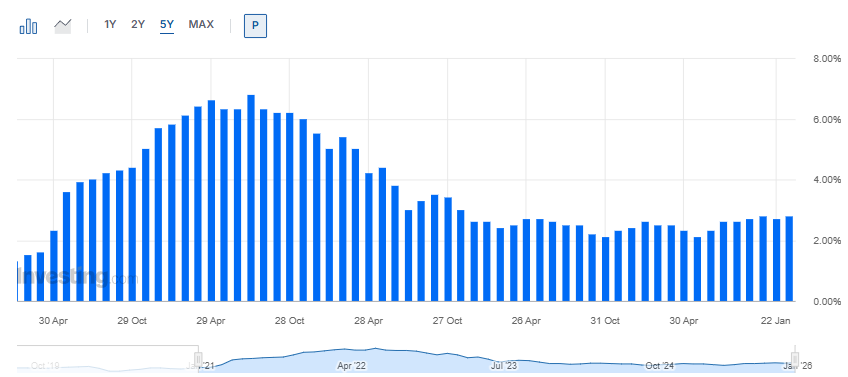Grab the right range slider handle
Screen dimensions: 848x377
(x=795, y=359)
